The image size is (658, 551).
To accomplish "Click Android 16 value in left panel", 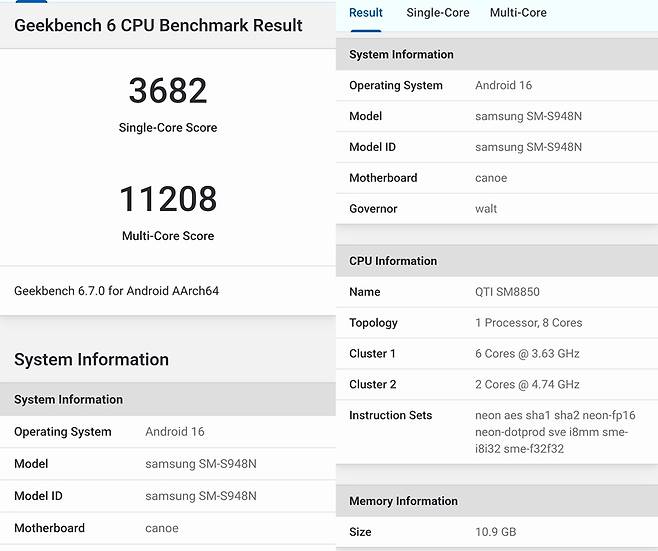I will pyautogui.click(x=175, y=432).
